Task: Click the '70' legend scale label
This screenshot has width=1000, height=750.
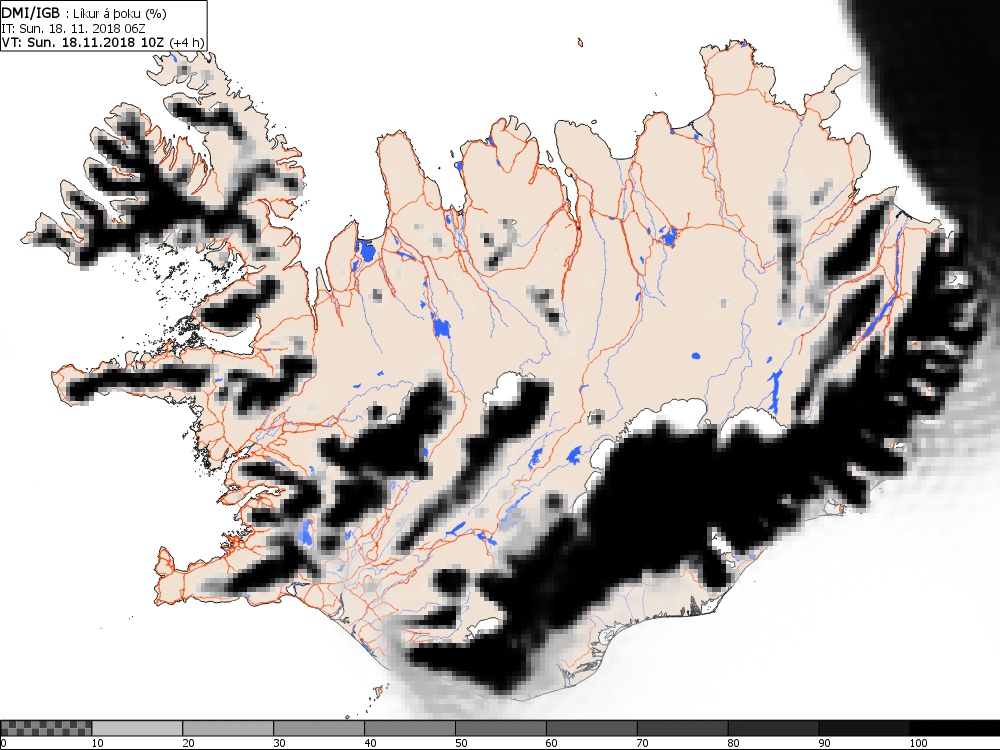Action: click(643, 743)
